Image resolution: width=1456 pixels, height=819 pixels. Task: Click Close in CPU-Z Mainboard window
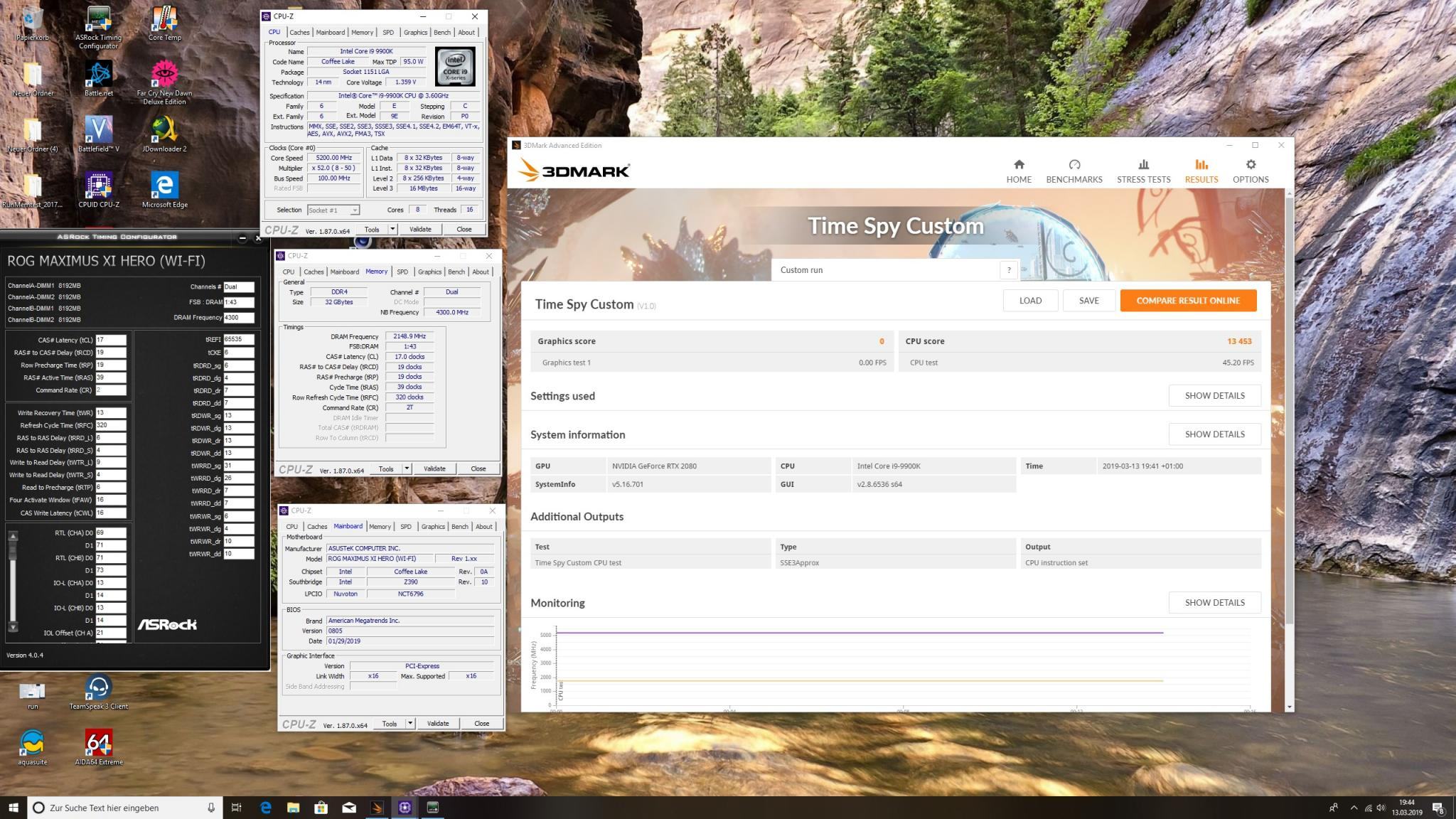481,723
